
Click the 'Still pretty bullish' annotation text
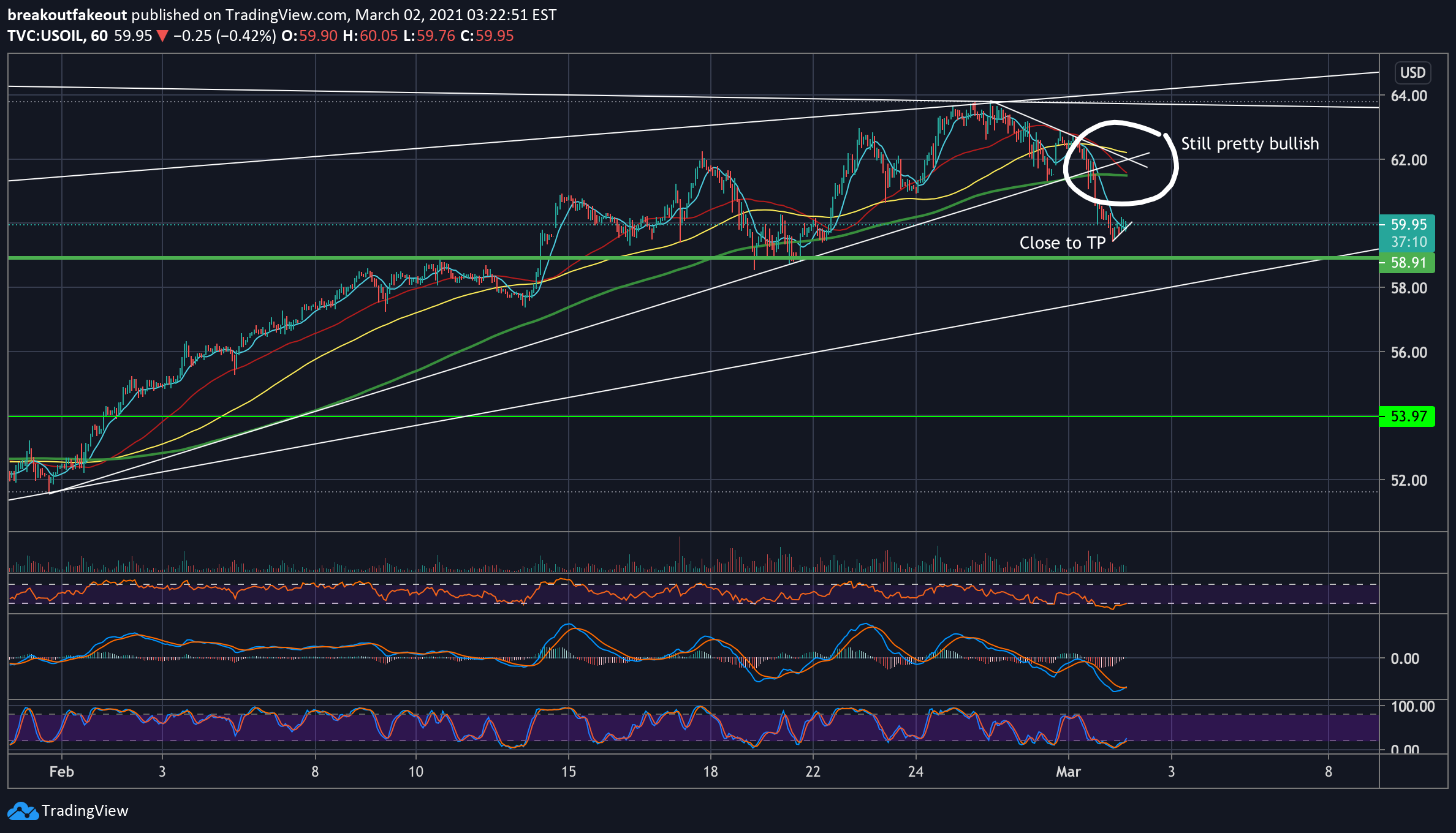pyautogui.click(x=1250, y=144)
